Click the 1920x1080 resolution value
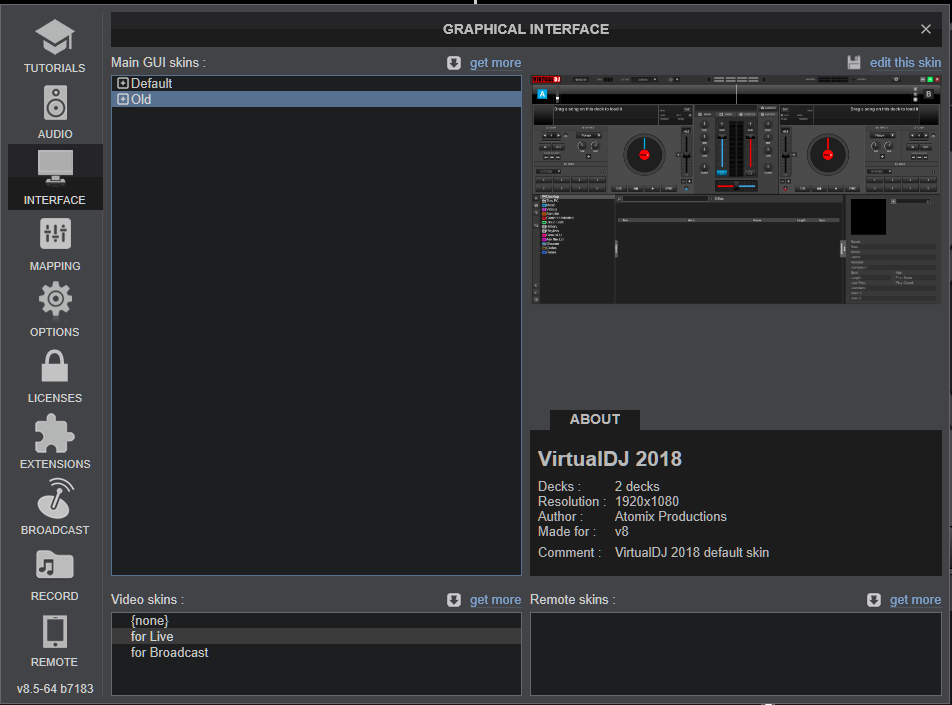The image size is (952, 705). [x=647, y=502]
